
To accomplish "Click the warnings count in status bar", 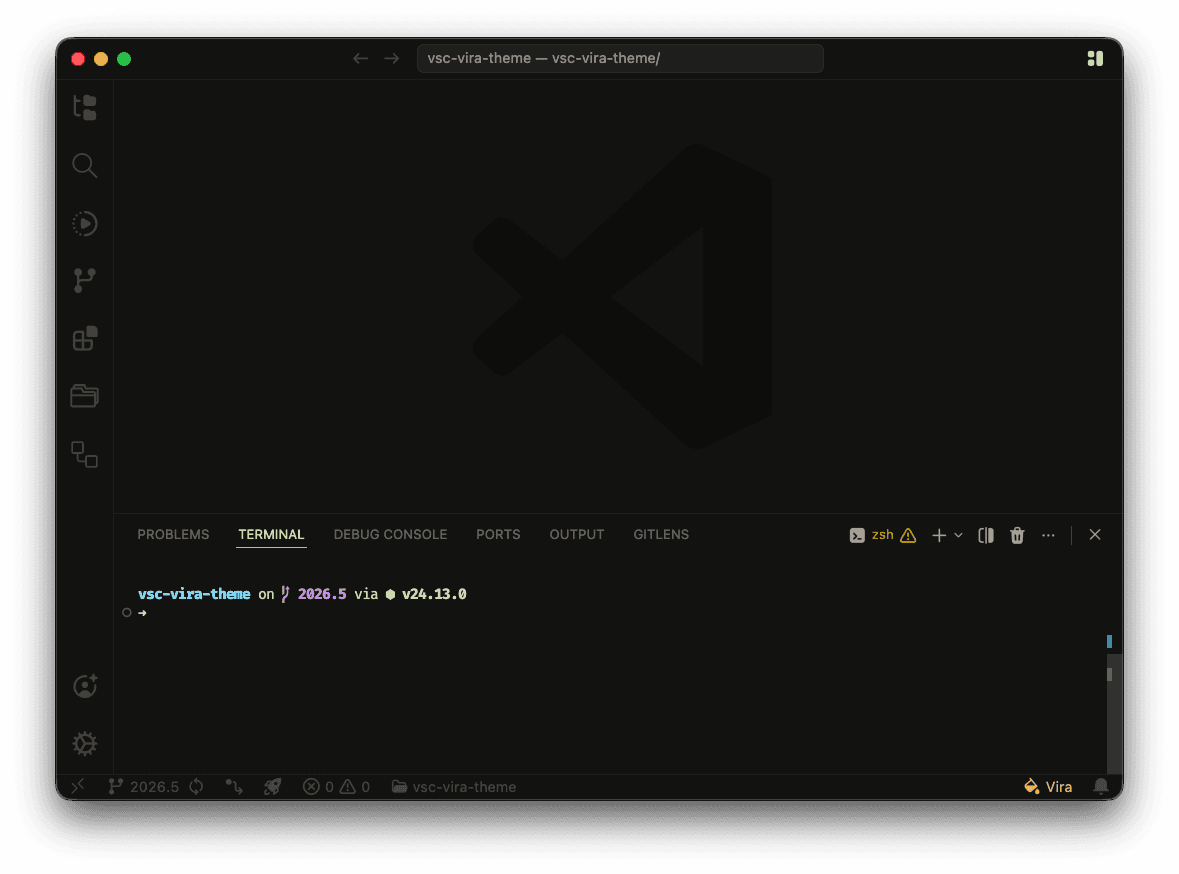I will point(355,787).
